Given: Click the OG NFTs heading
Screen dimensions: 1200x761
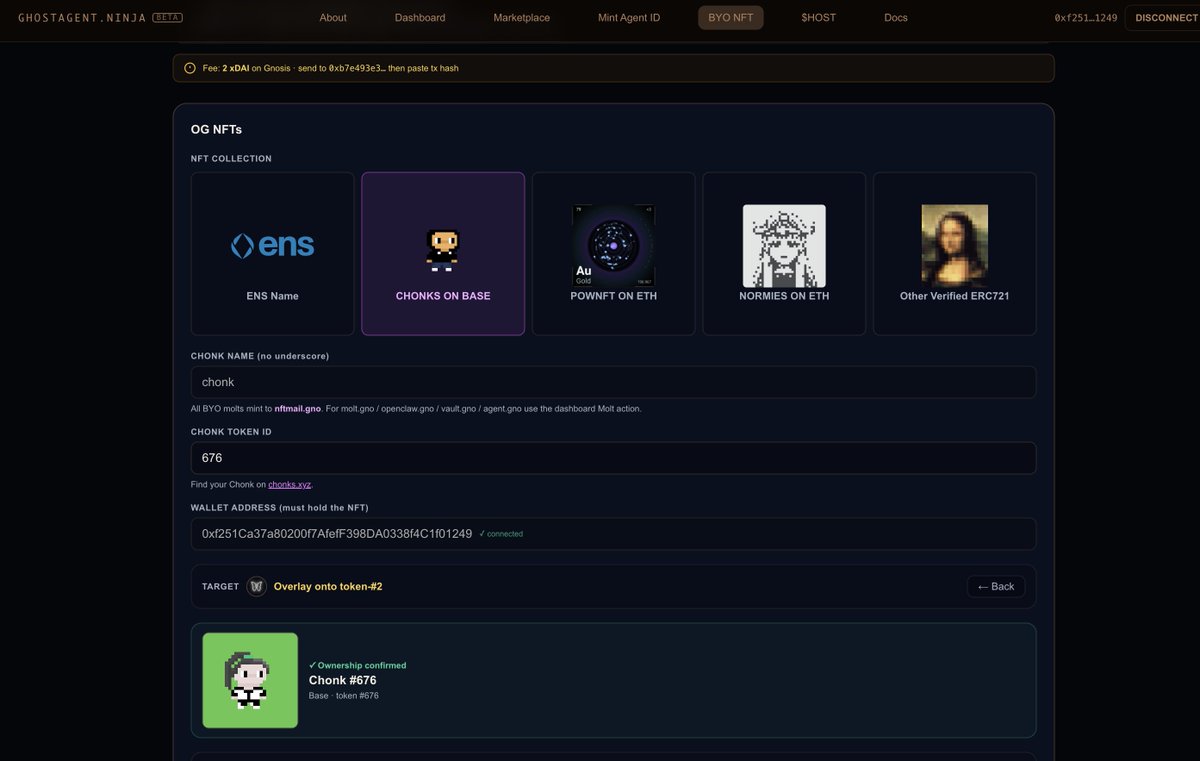Looking at the screenshot, I should click(216, 129).
